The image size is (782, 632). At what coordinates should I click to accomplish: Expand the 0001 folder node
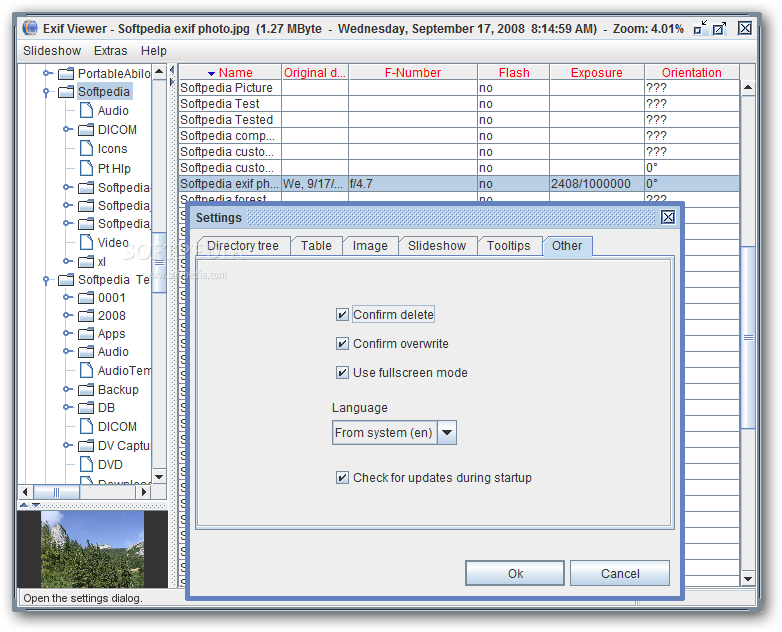67,297
